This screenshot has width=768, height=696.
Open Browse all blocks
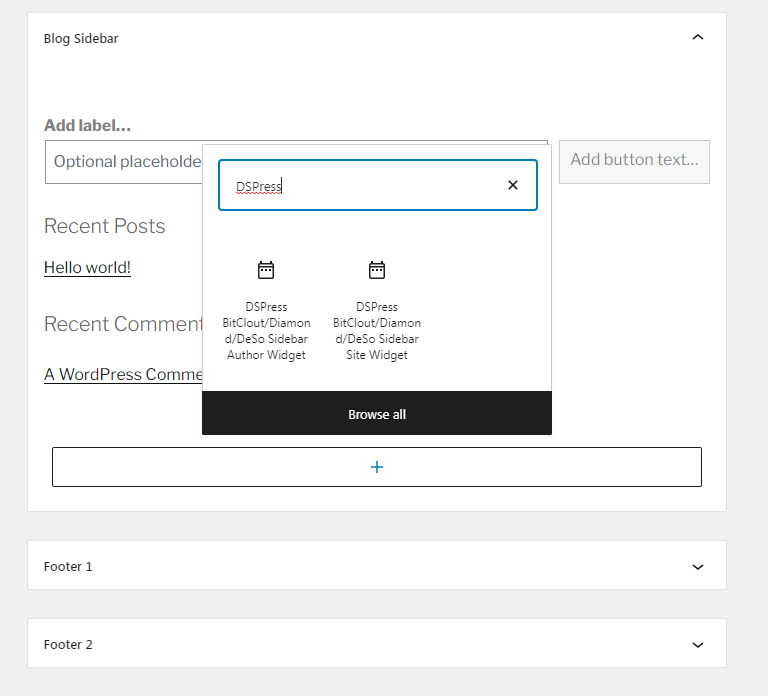point(377,414)
